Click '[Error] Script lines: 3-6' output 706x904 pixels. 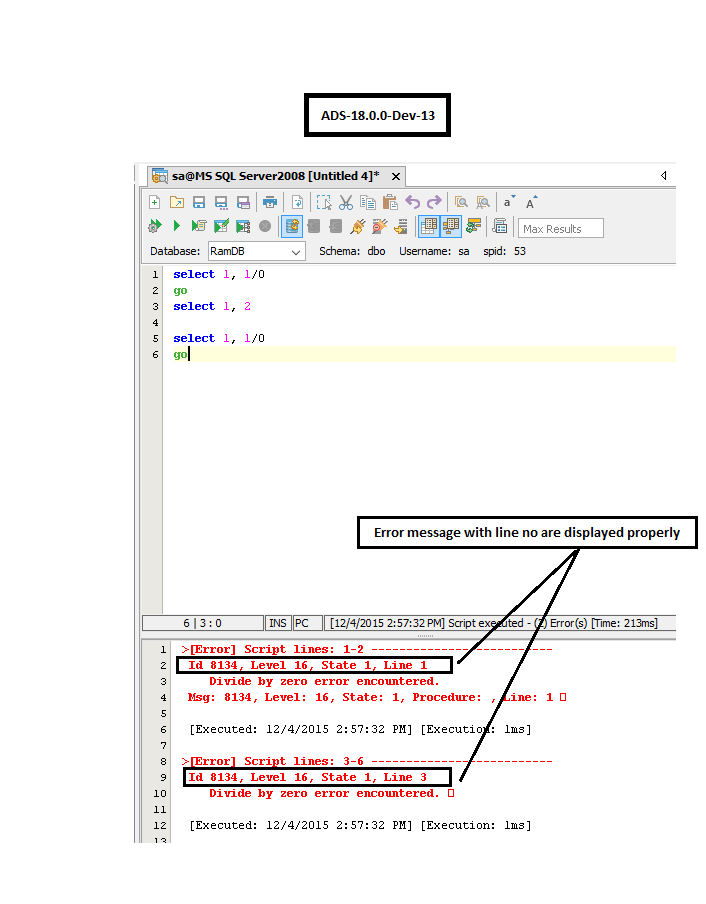coord(367,761)
